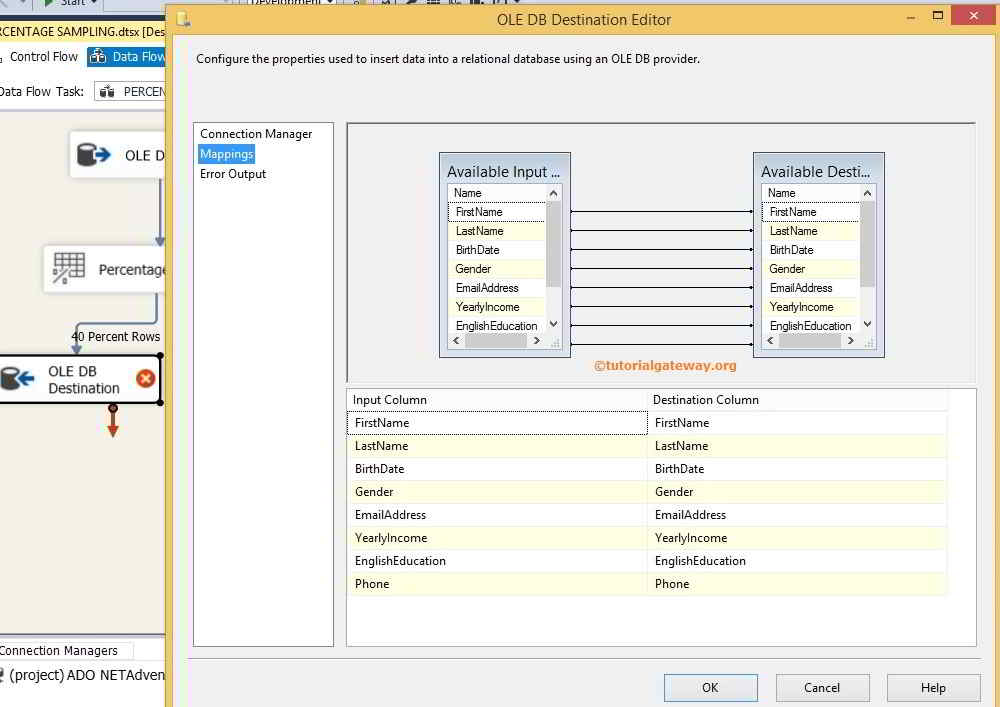Switch to the Control Flow tab
This screenshot has width=1000, height=707.
(x=42, y=57)
